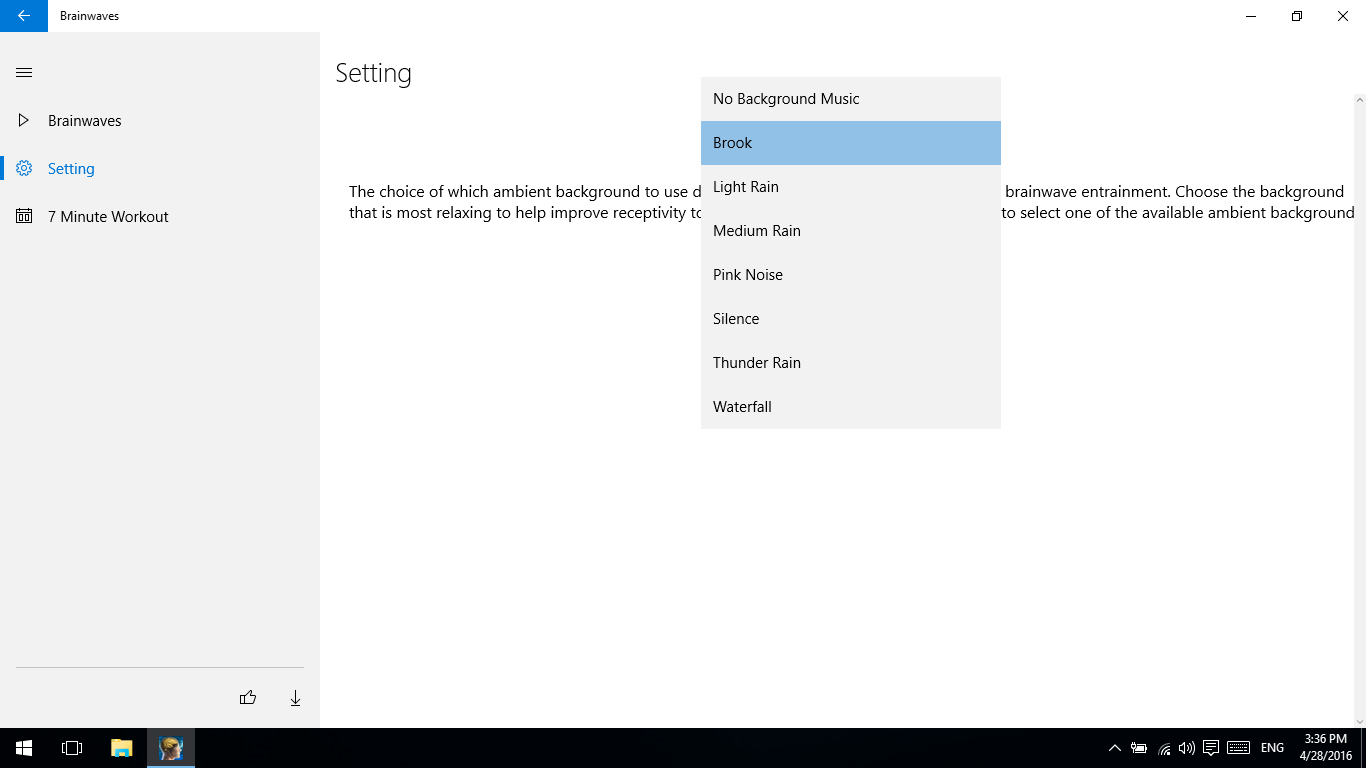Viewport: 1366px width, 768px height.
Task: Close the Brainwaves window
Action: (x=1343, y=16)
